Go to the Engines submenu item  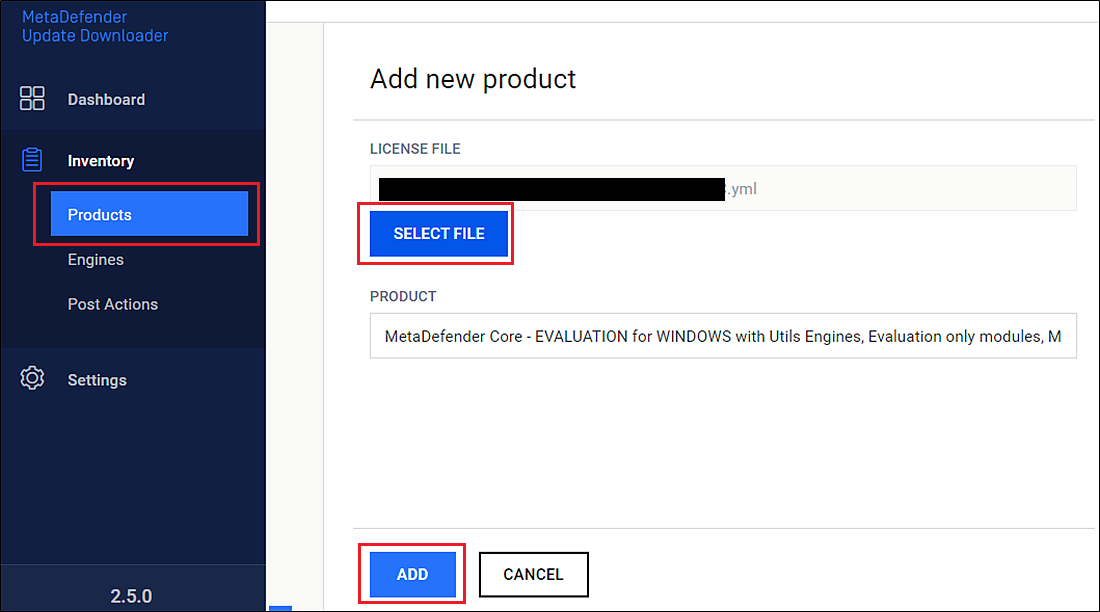click(x=95, y=260)
